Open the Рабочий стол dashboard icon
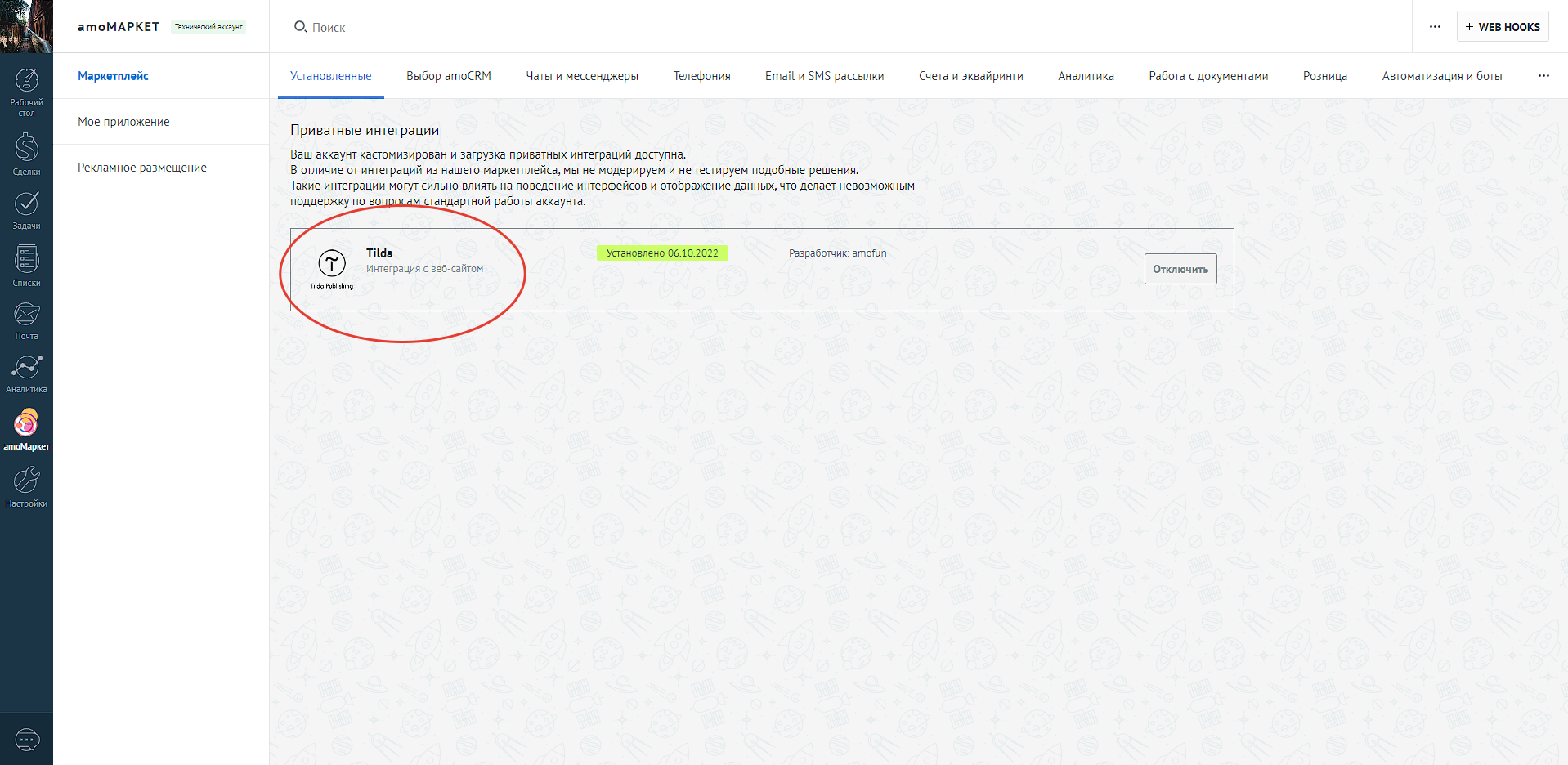Screen dimensions: 1568x765 (26, 85)
